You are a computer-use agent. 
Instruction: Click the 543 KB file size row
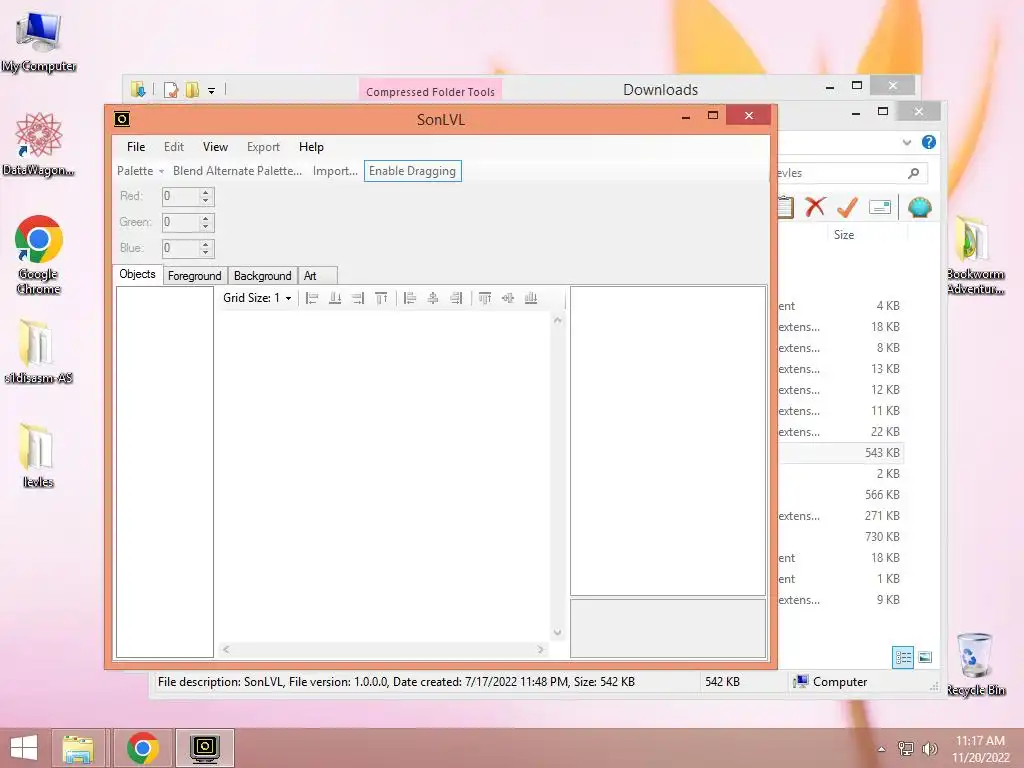(841, 453)
